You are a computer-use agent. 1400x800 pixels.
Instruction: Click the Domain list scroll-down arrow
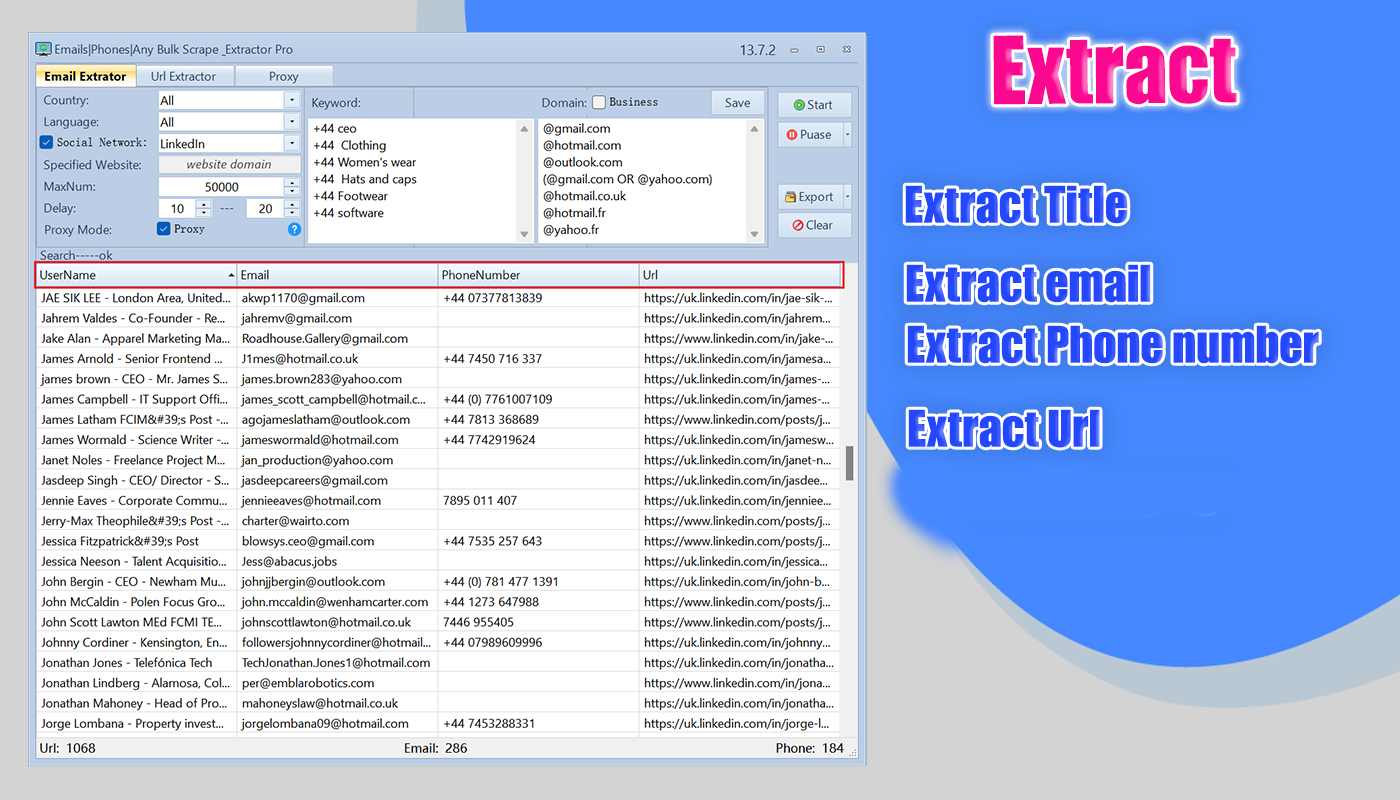tap(755, 235)
